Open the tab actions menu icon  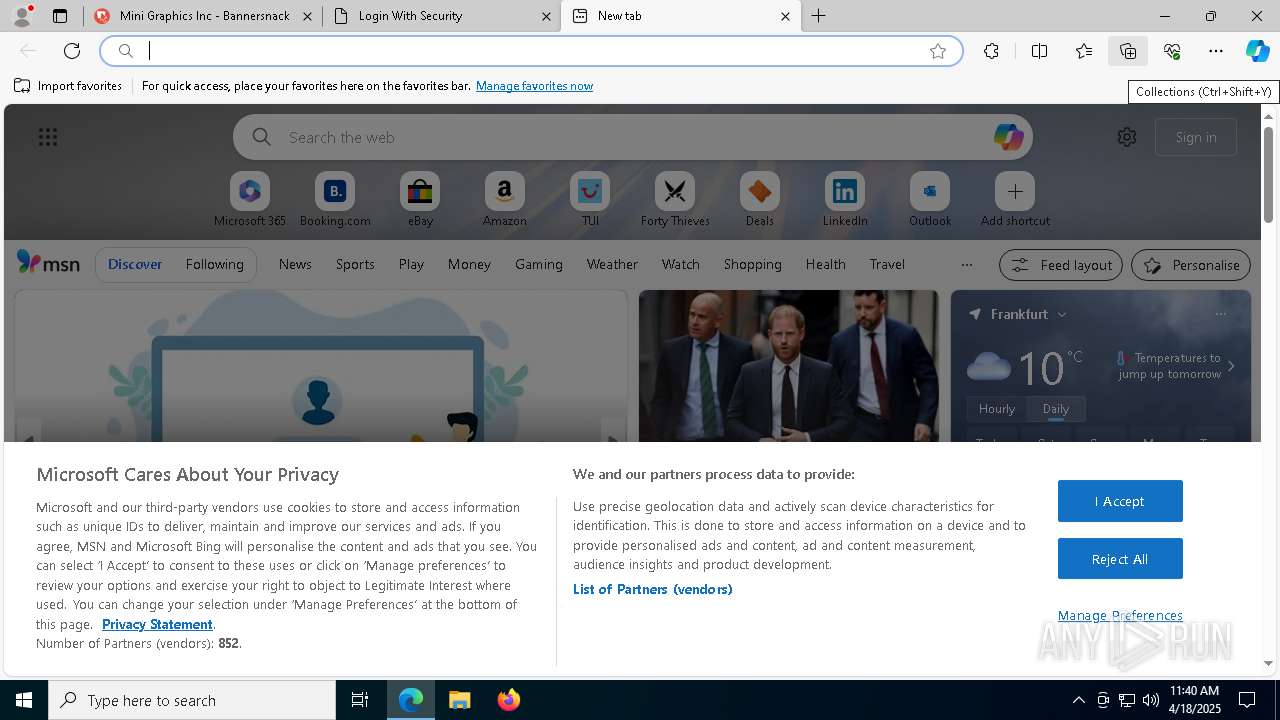pyautogui.click(x=60, y=16)
